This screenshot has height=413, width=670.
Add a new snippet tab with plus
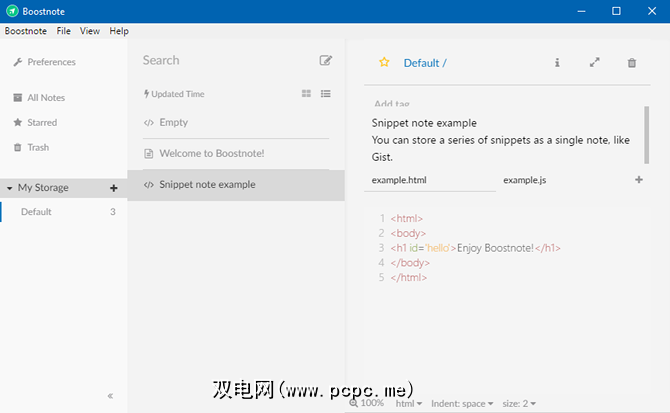click(x=639, y=180)
